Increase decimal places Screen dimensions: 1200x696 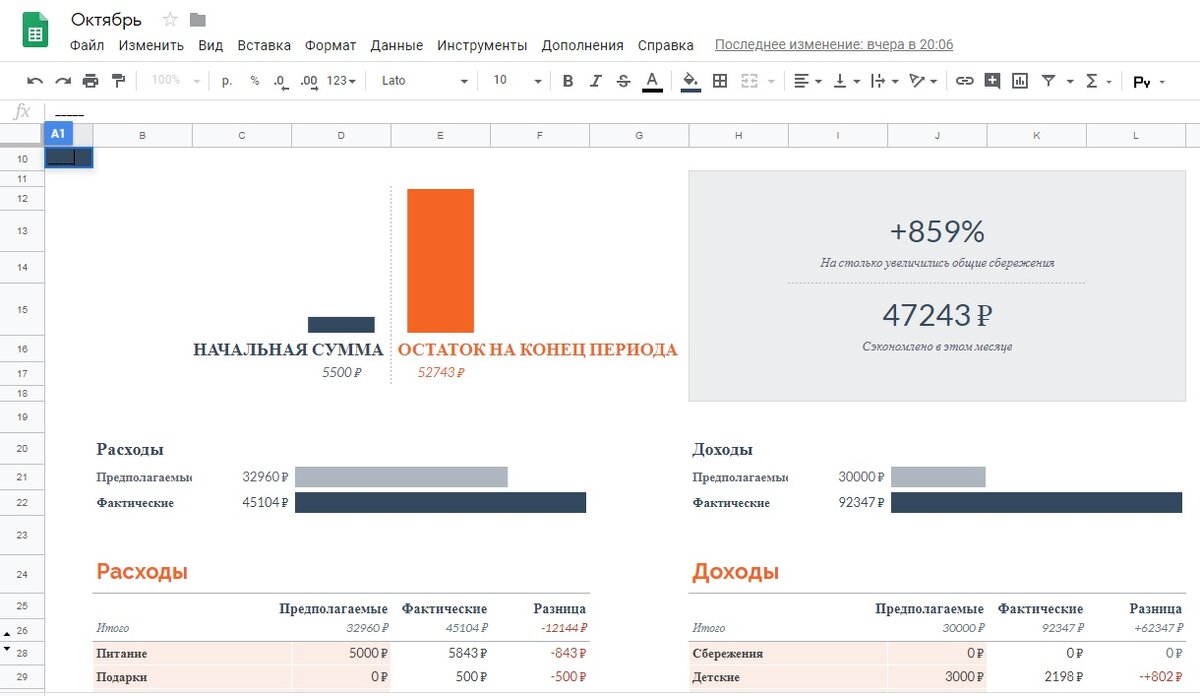pos(309,81)
